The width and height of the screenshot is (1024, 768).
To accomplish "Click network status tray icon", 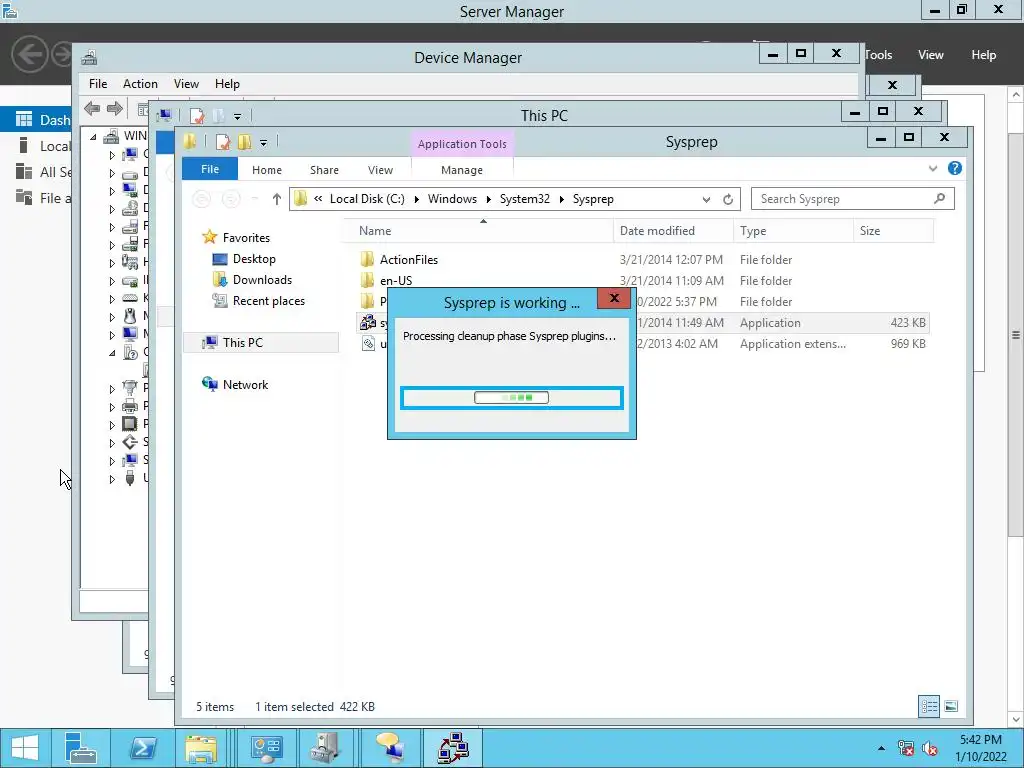I will tap(905, 748).
